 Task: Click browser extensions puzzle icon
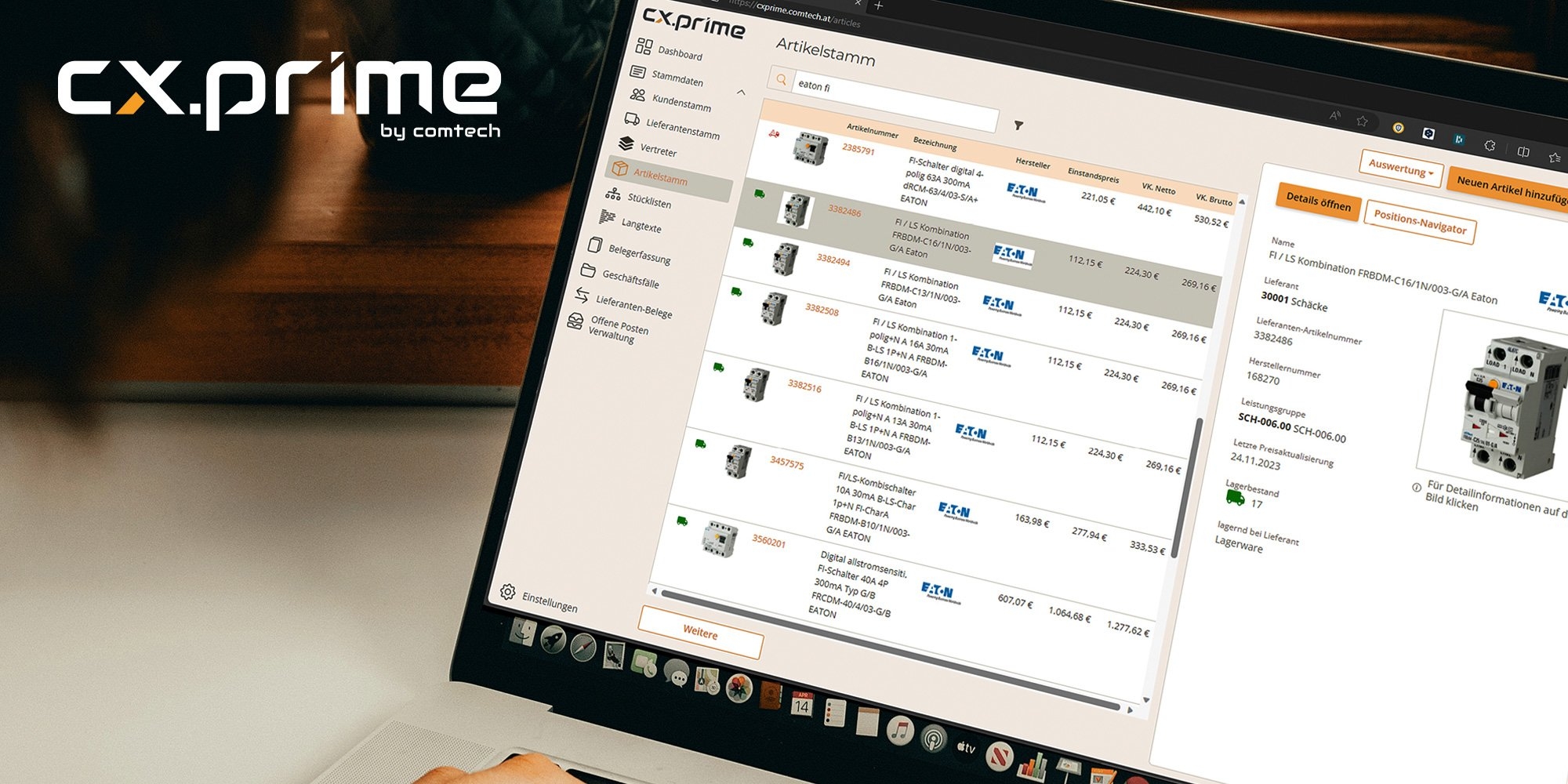coord(1490,145)
